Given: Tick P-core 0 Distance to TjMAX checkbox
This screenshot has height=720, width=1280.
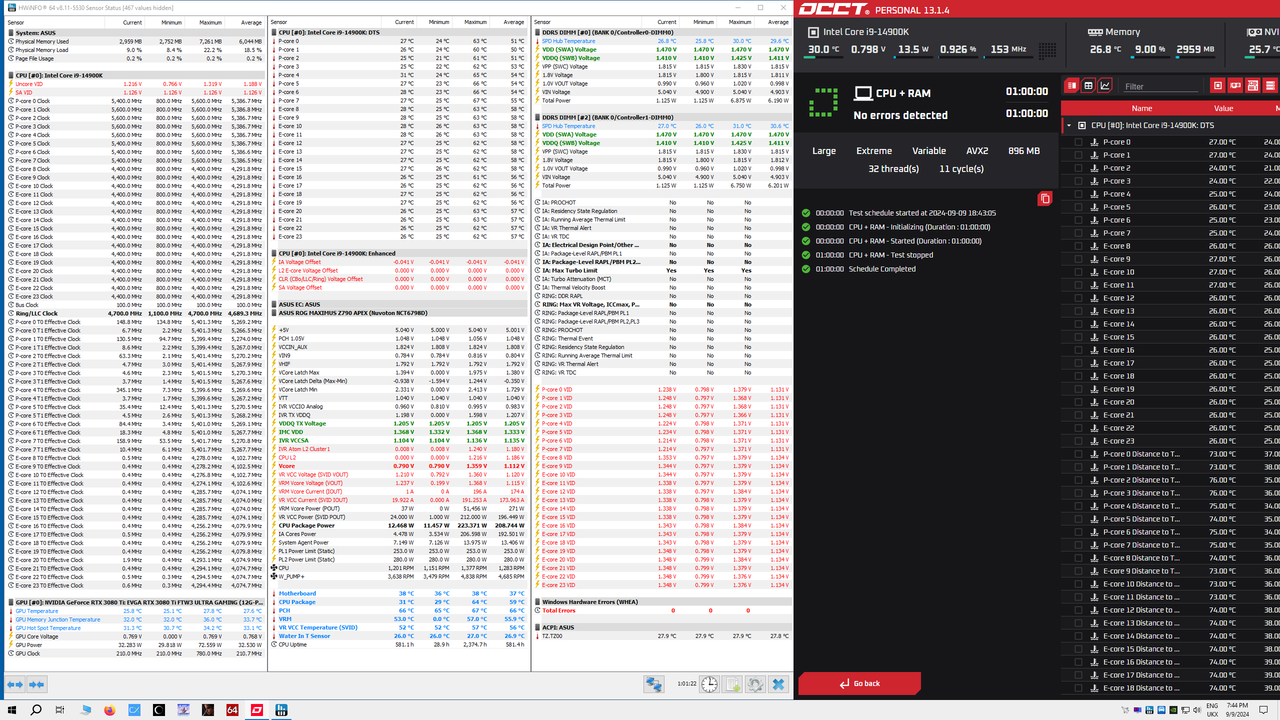Looking at the screenshot, I should click(1078, 454).
